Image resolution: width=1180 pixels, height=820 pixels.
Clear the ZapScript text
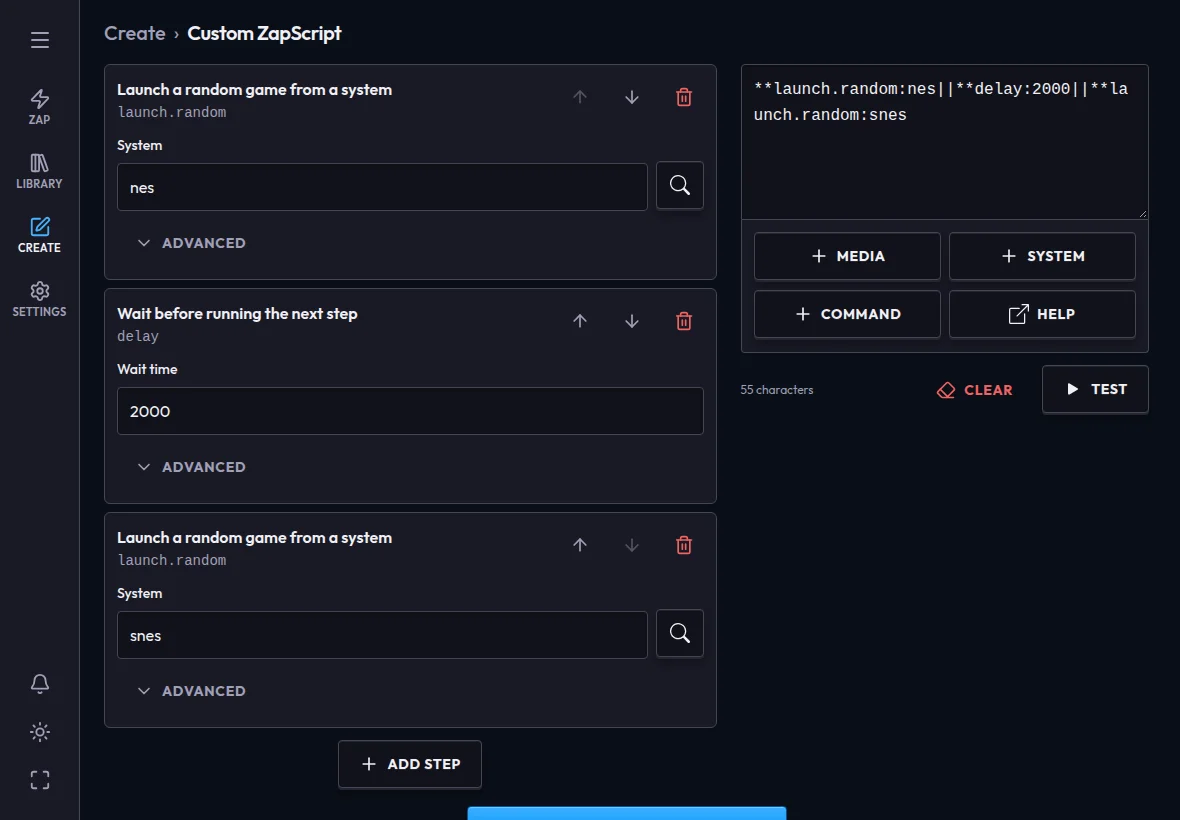[975, 390]
